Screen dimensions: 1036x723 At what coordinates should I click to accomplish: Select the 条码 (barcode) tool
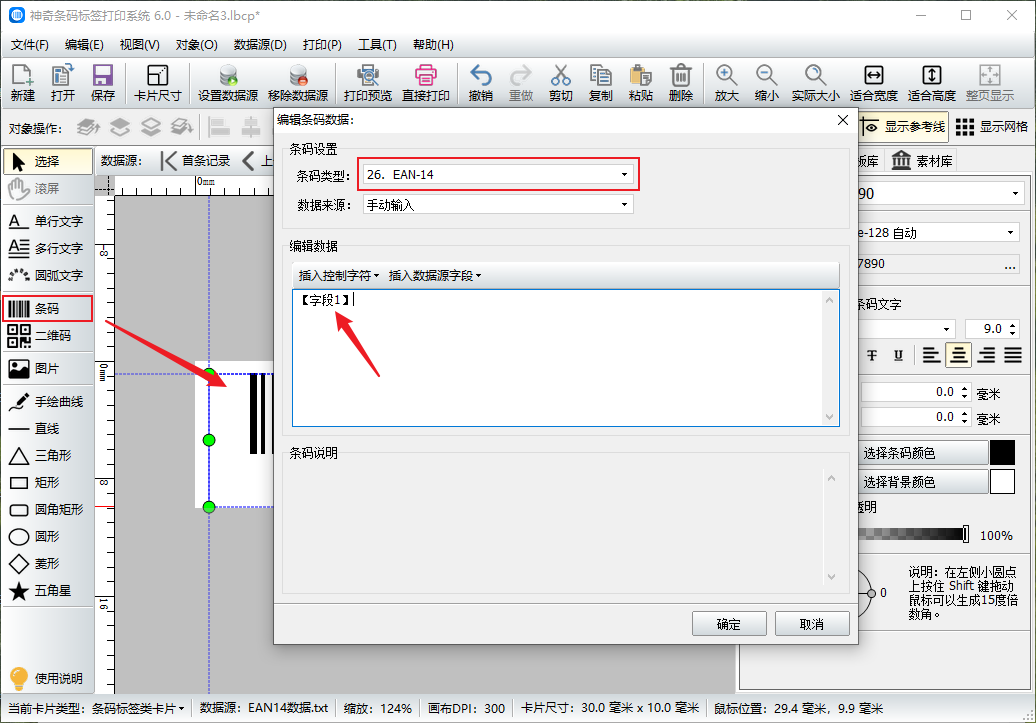pos(47,309)
